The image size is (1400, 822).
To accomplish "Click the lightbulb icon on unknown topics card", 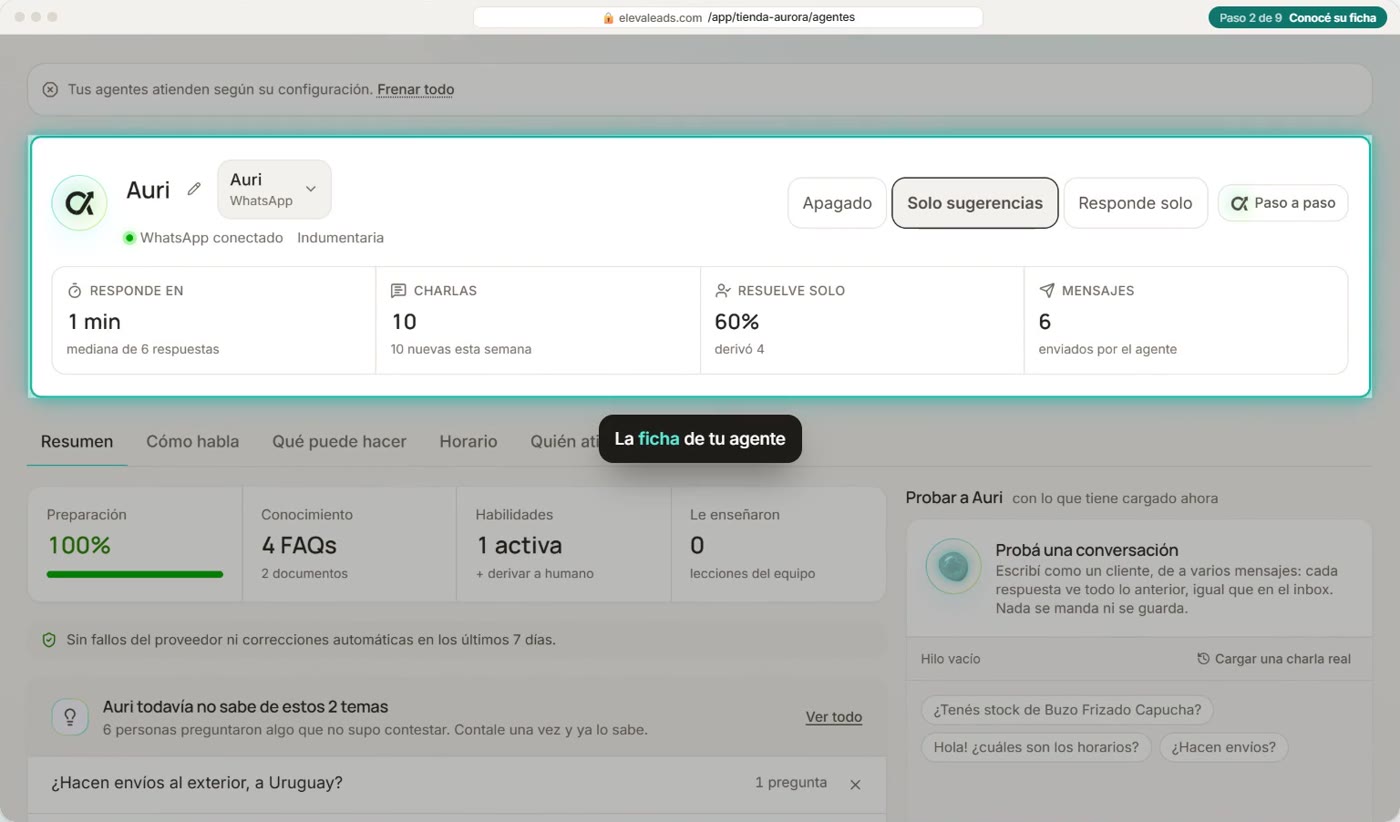I will pyautogui.click(x=70, y=717).
